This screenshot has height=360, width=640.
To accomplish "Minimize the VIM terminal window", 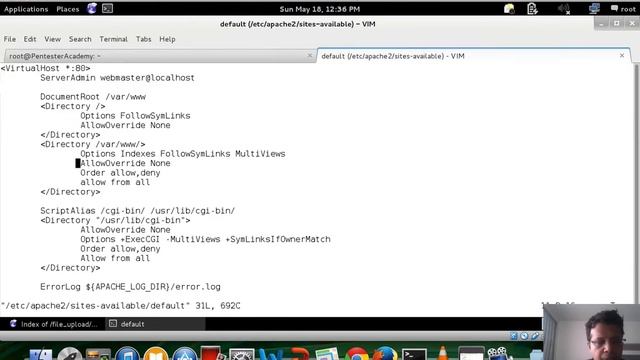I will point(601,24).
